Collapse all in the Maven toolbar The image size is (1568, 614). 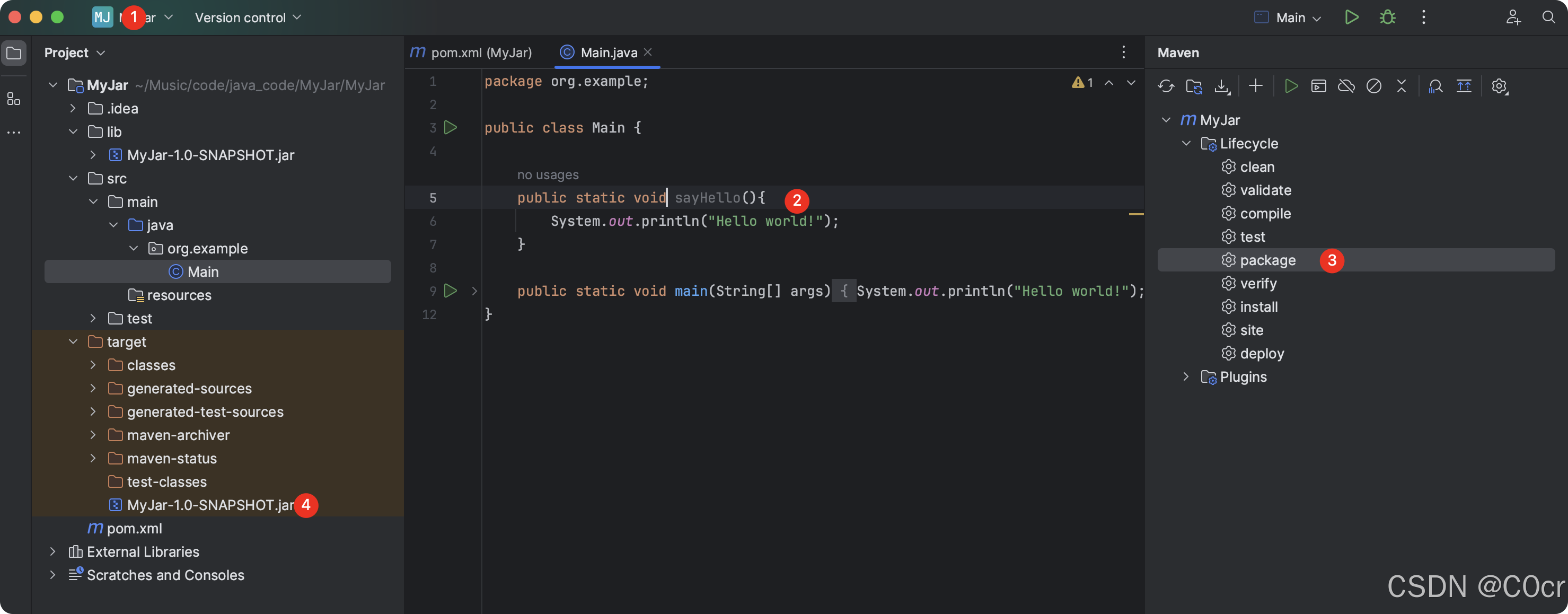[x=1401, y=86]
